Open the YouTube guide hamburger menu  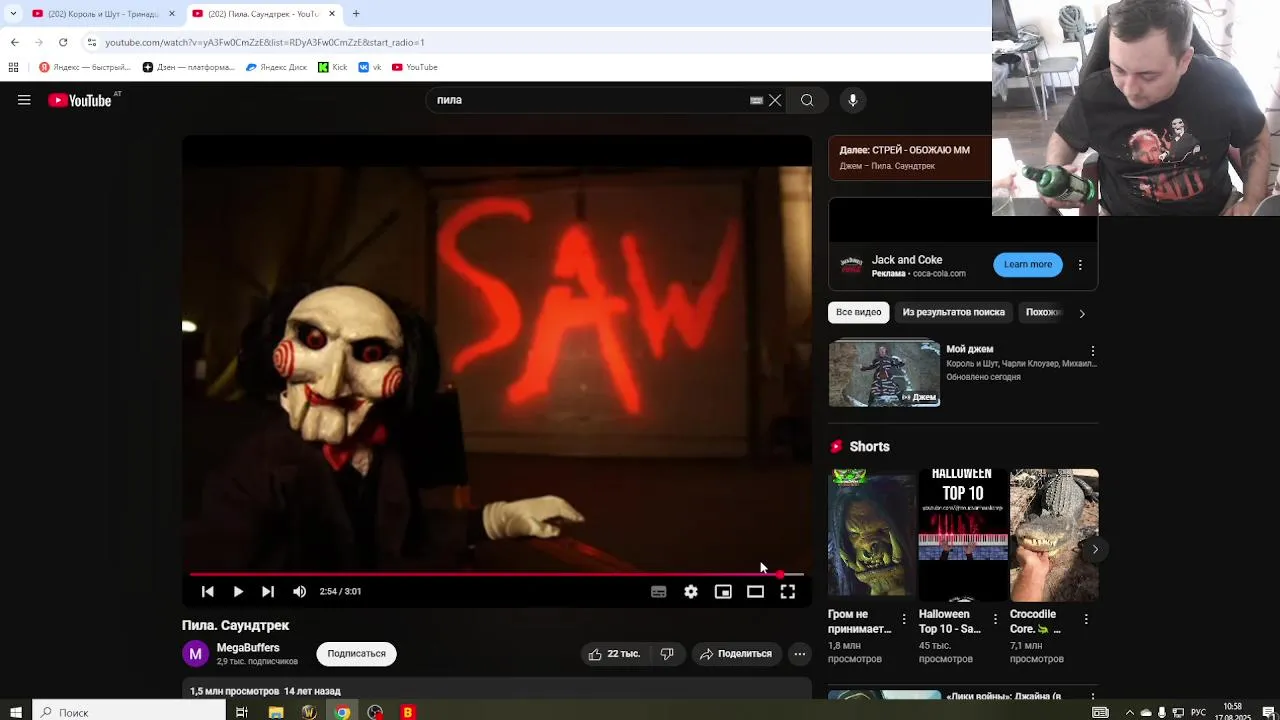[24, 100]
